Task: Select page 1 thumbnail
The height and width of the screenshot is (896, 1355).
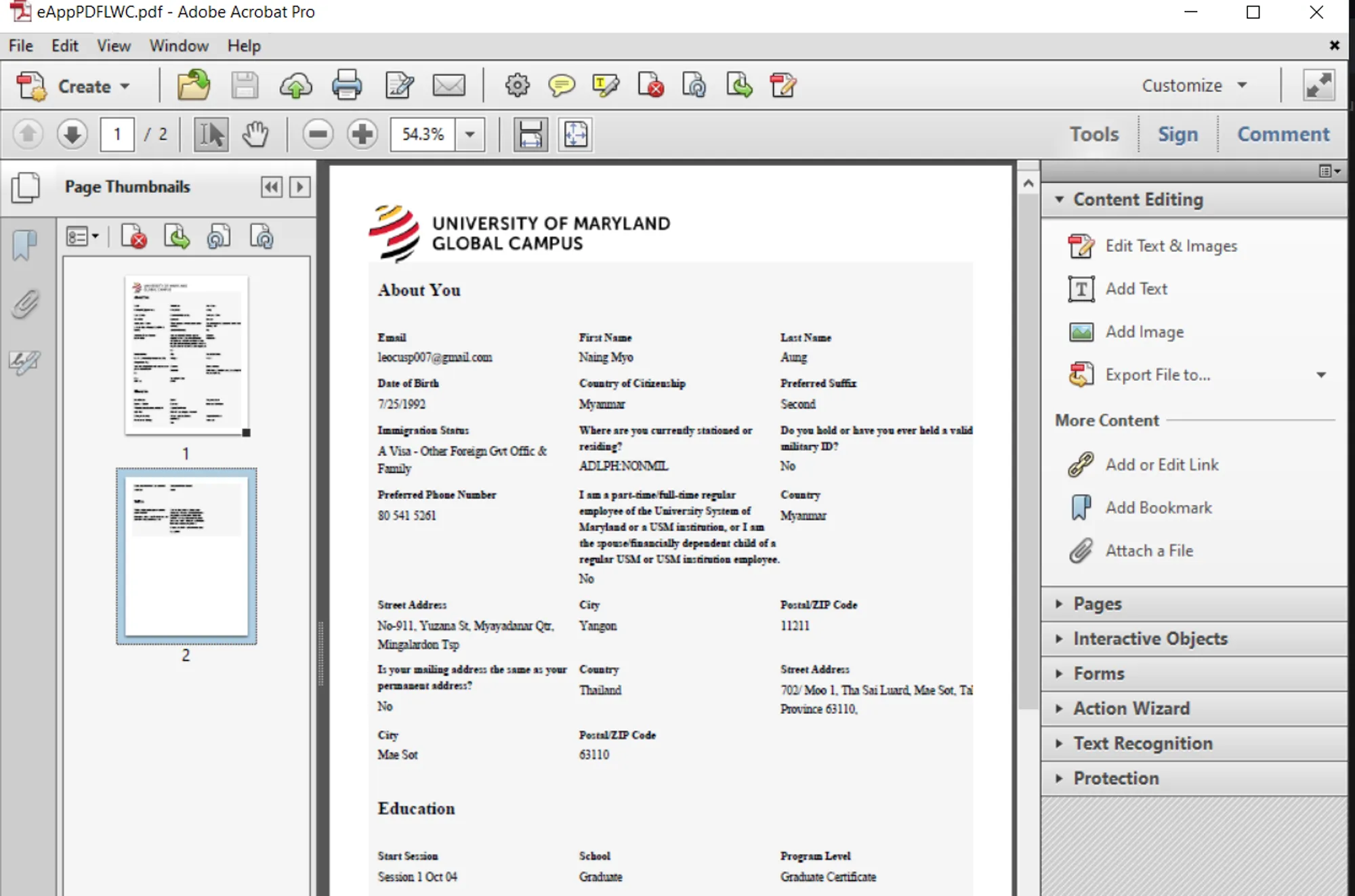Action: click(186, 355)
